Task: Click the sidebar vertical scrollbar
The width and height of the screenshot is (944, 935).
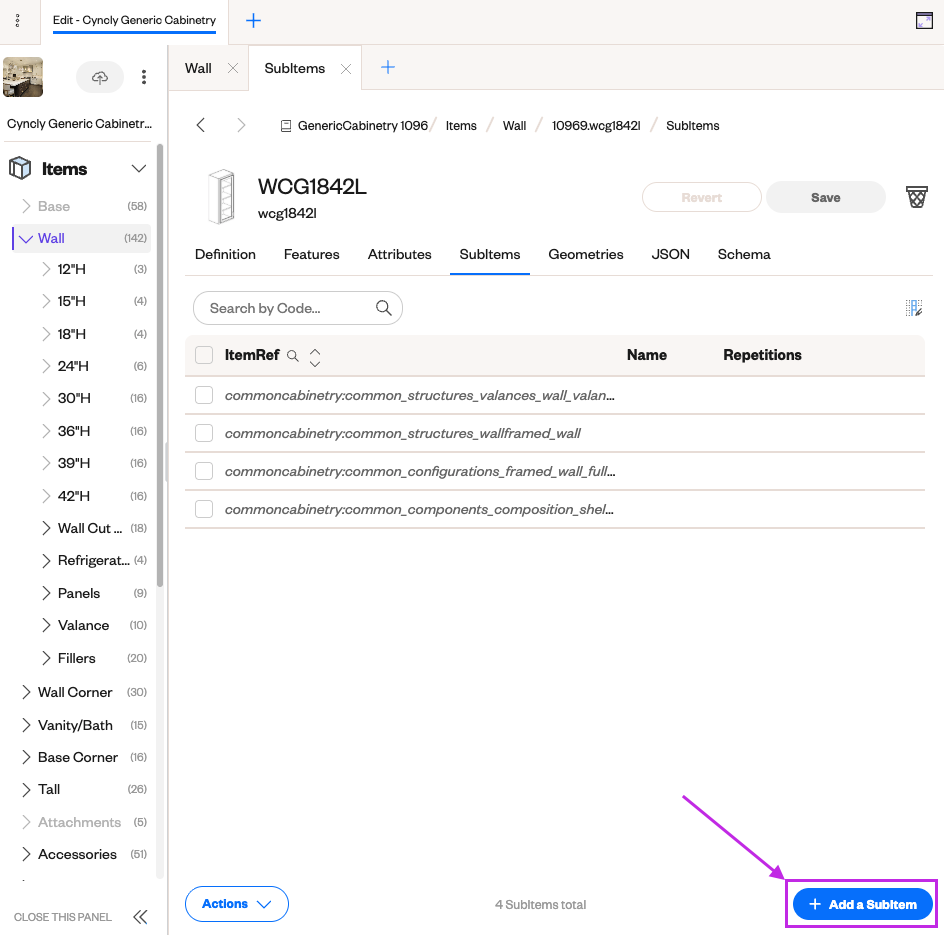Action: [x=160, y=365]
